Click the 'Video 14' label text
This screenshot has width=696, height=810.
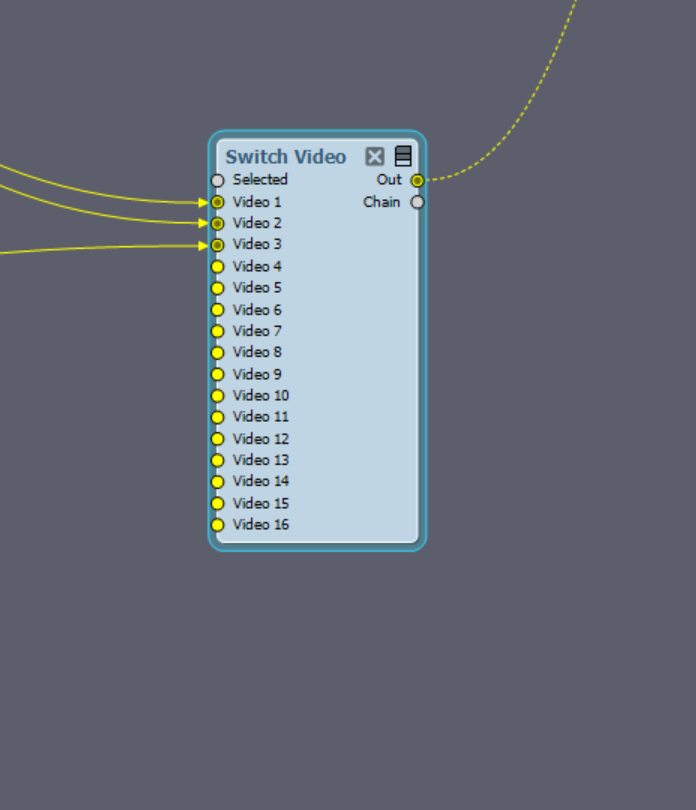click(x=261, y=481)
